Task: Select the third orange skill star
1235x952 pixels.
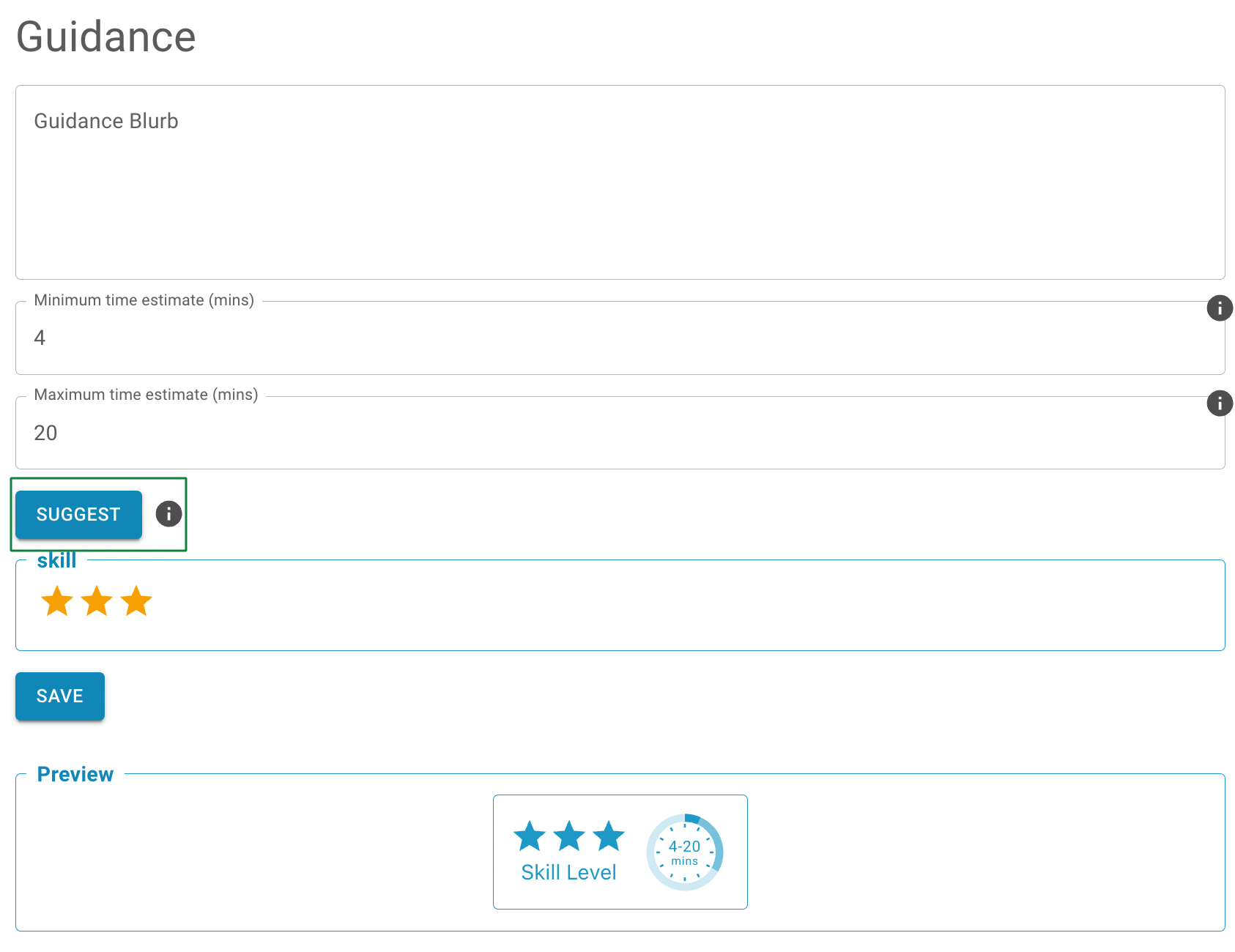Action: tap(136, 602)
